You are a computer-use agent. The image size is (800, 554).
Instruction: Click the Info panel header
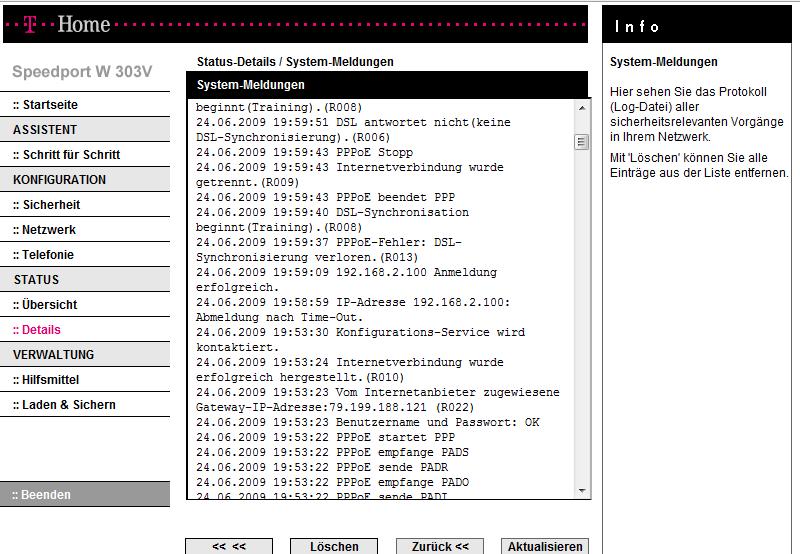(x=696, y=24)
